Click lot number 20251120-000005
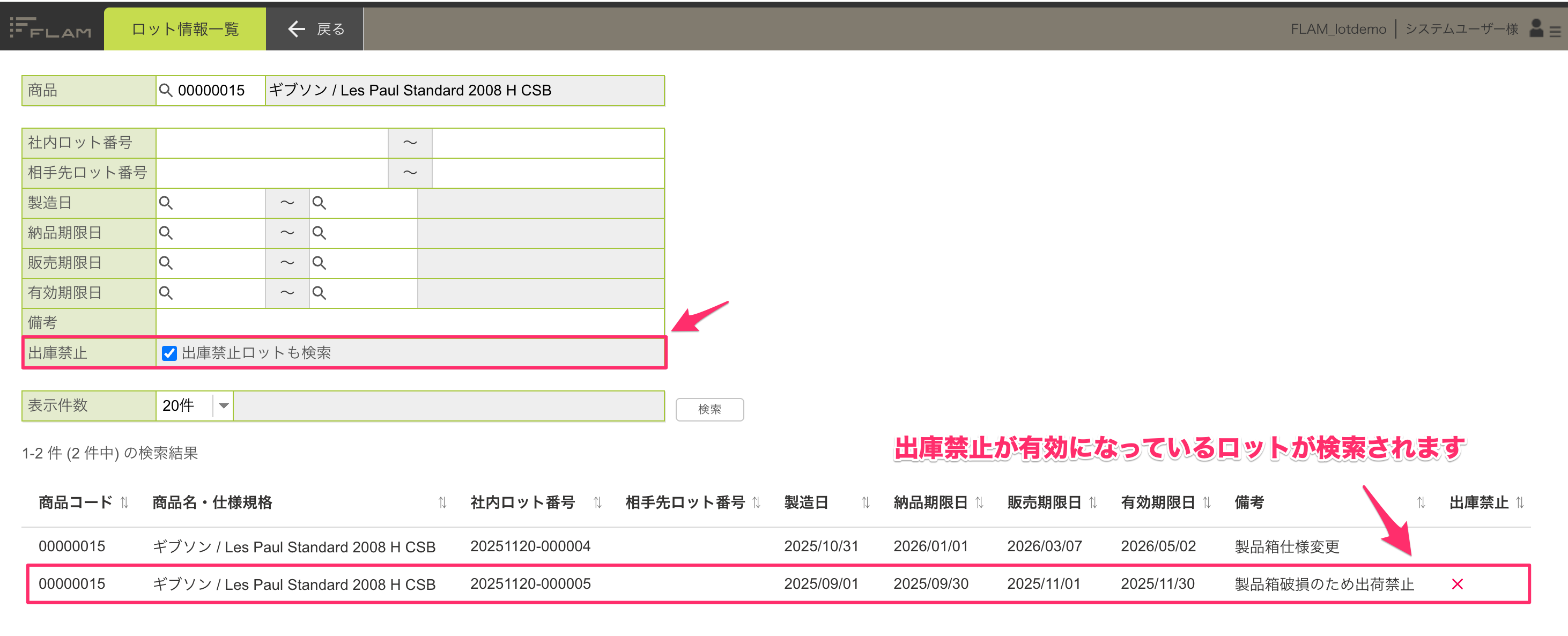The width and height of the screenshot is (1568, 636). point(530,585)
